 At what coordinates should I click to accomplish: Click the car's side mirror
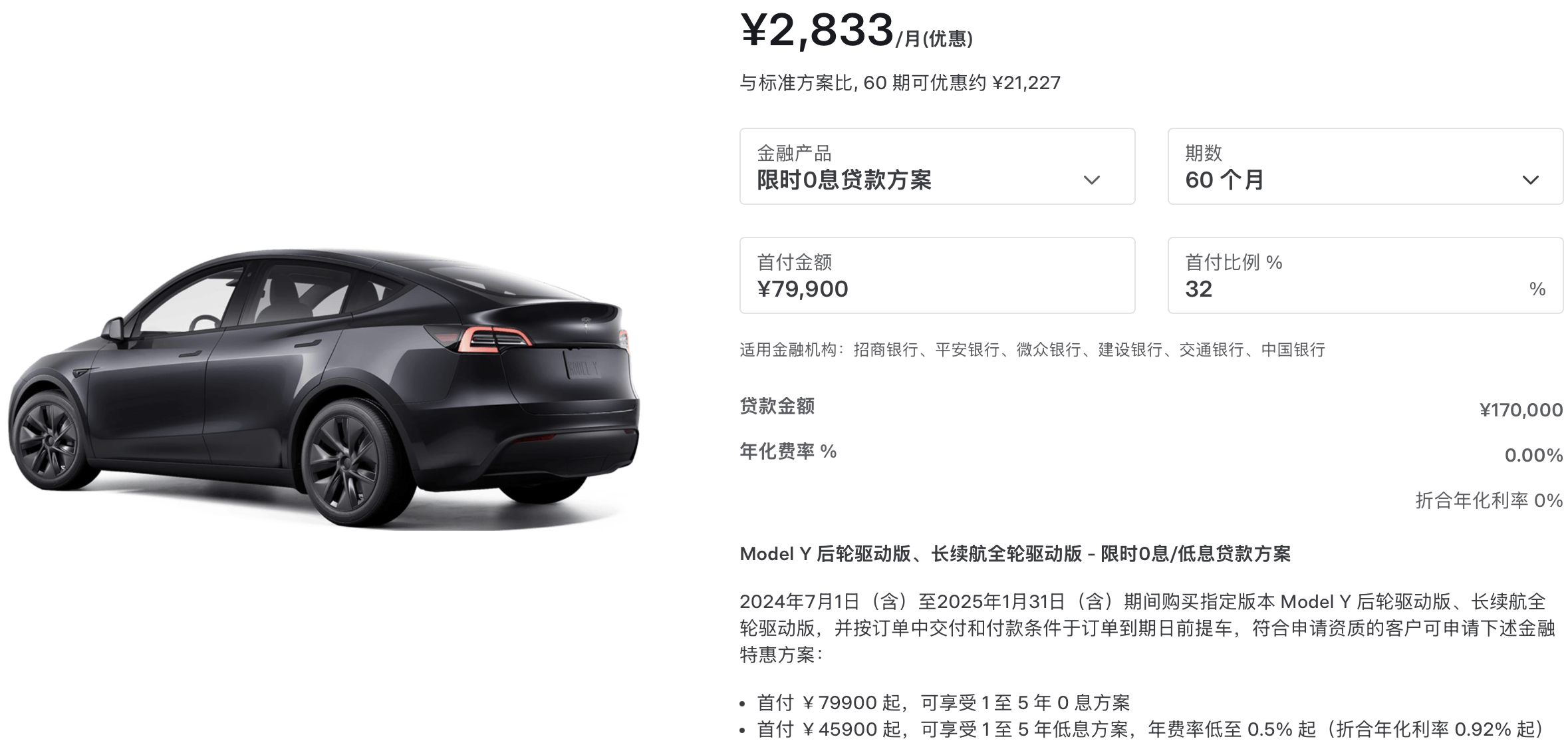[113, 330]
